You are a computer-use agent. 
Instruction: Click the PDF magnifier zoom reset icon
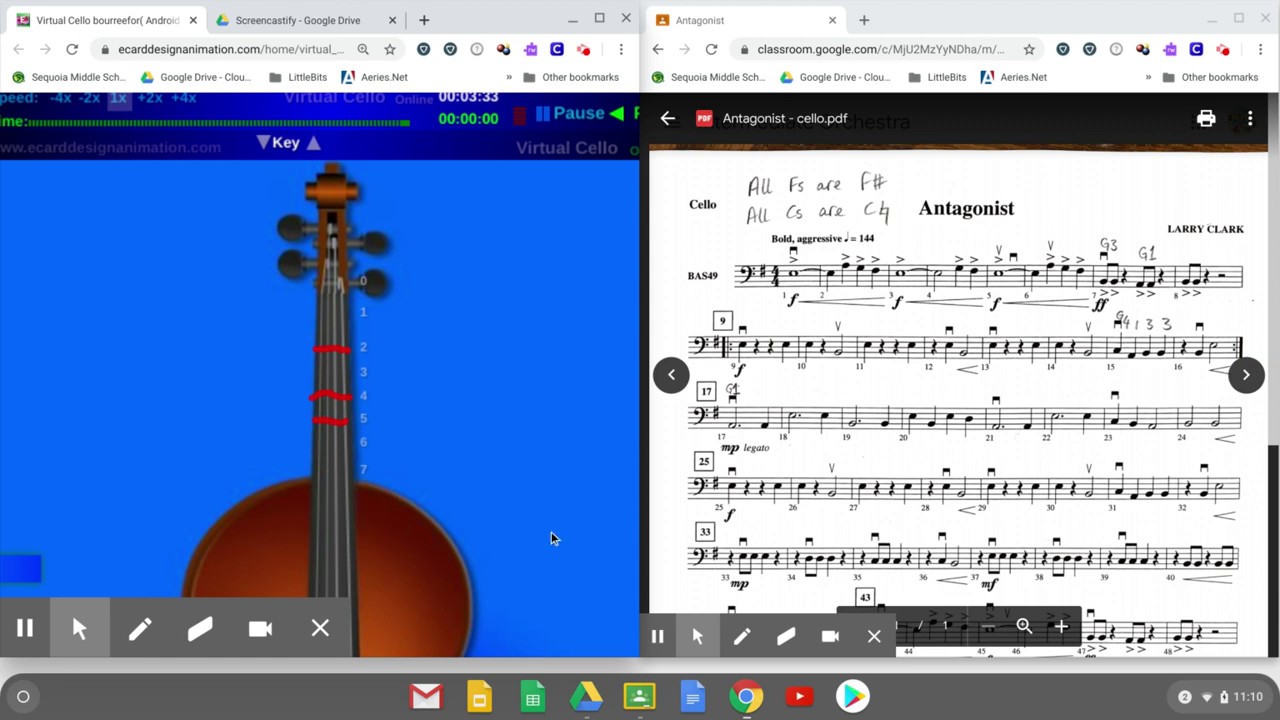(x=1024, y=626)
